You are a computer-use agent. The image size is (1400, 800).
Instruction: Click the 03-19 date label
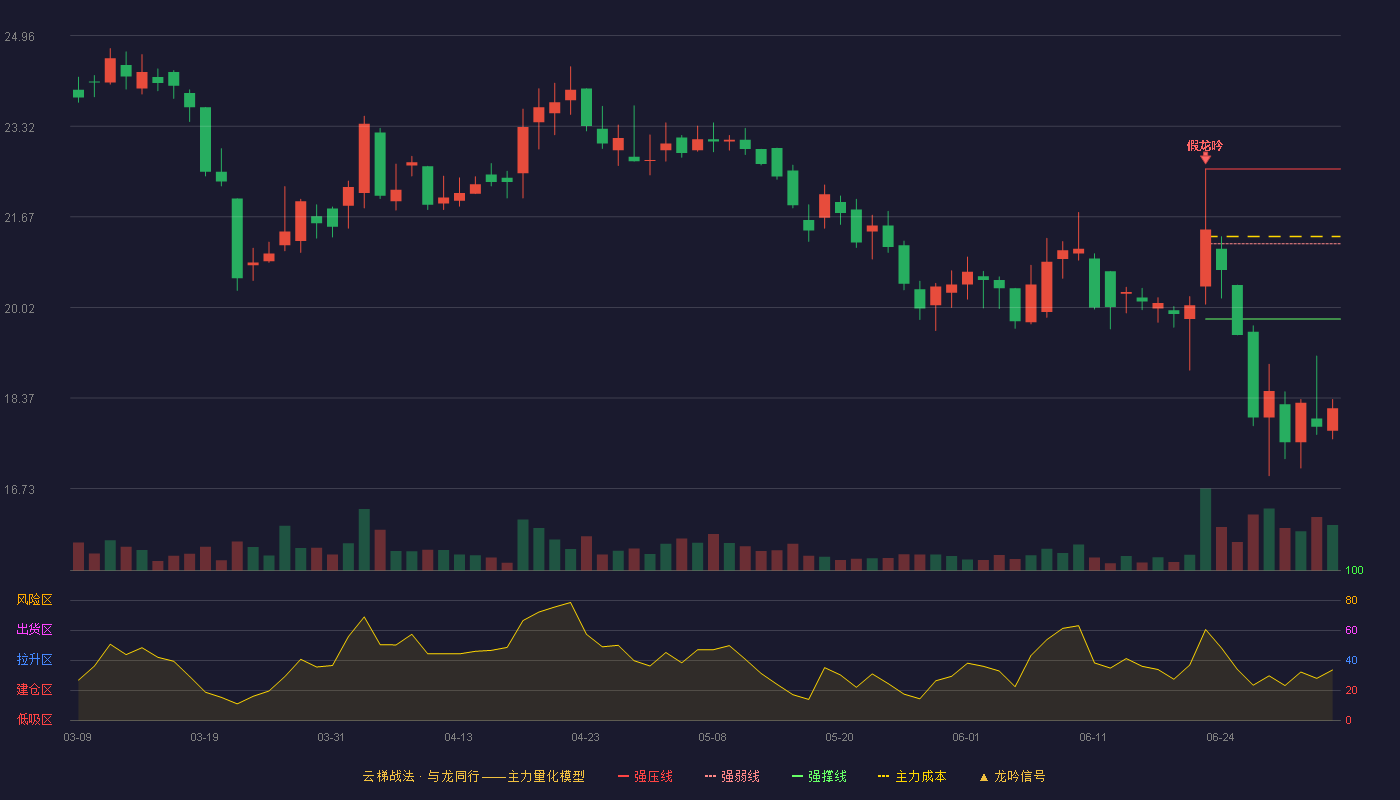point(204,737)
